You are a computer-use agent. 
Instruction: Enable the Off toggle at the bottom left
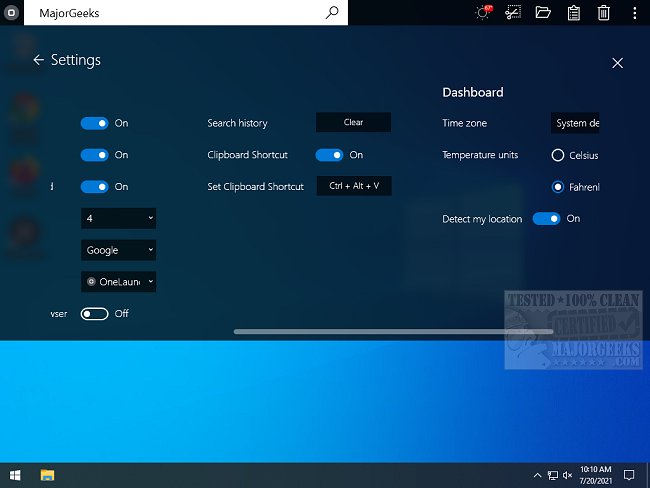(x=95, y=314)
